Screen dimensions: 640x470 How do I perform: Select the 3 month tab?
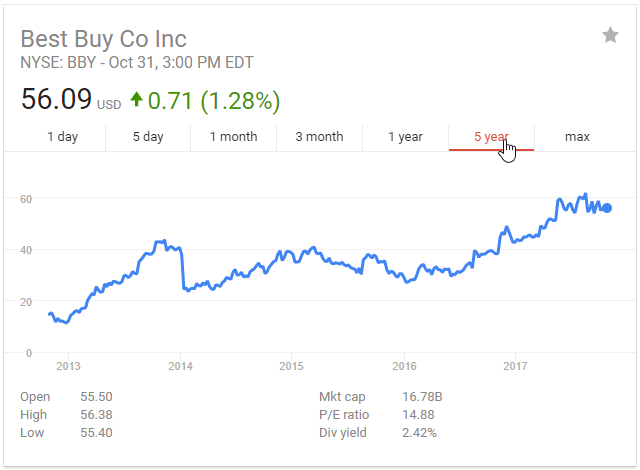coord(319,137)
